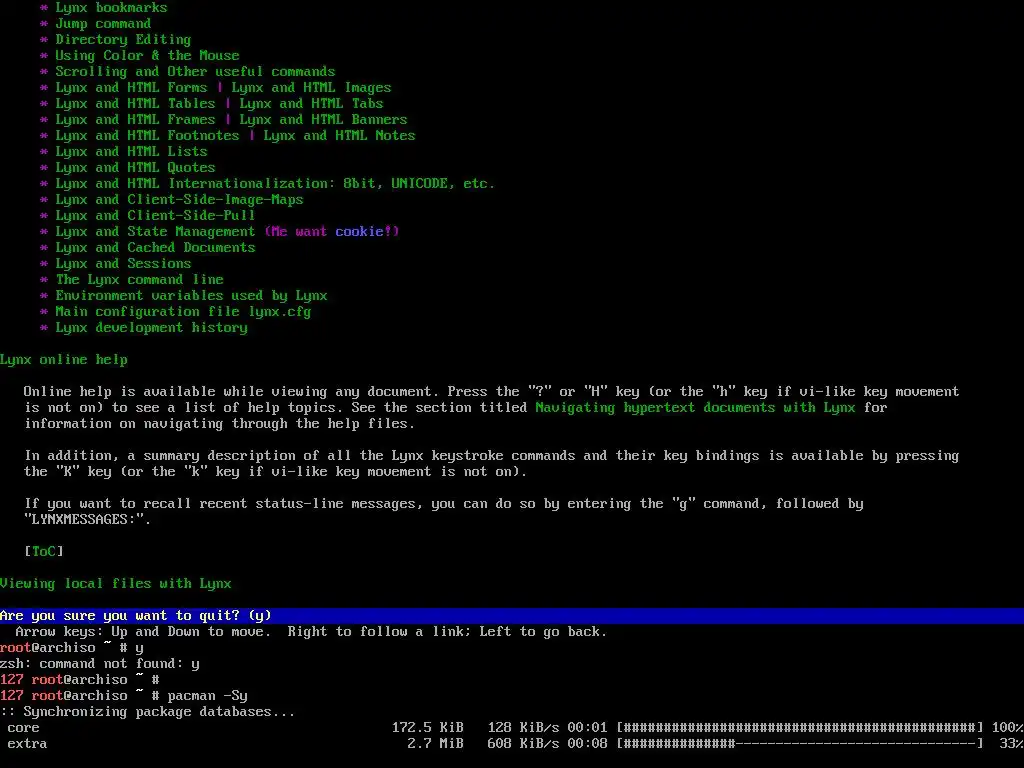Follow Lynx and HTML Tables link
This screenshot has height=768, width=1024.
[135, 104]
